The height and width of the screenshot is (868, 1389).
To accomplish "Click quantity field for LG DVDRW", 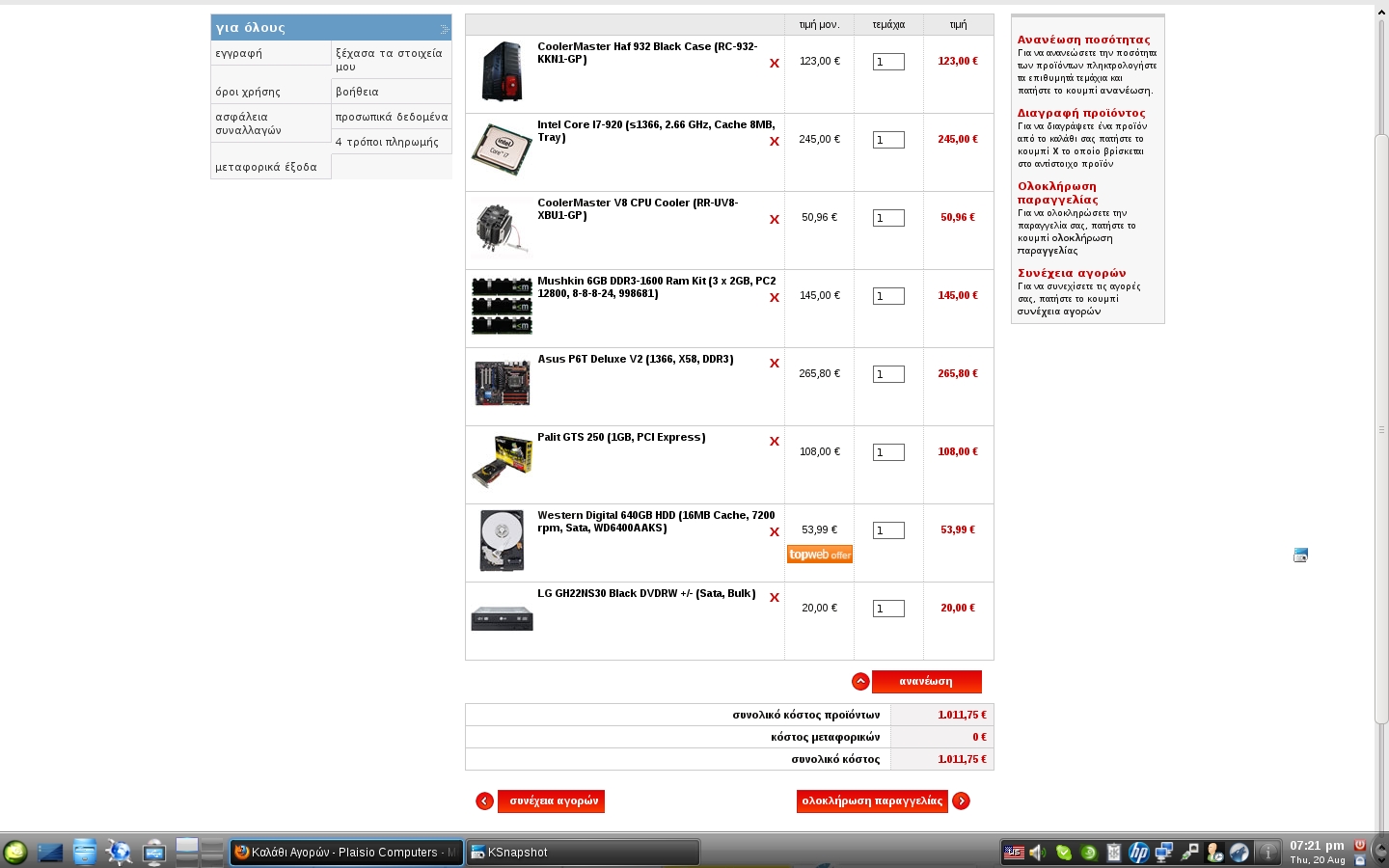I will click(x=888, y=609).
